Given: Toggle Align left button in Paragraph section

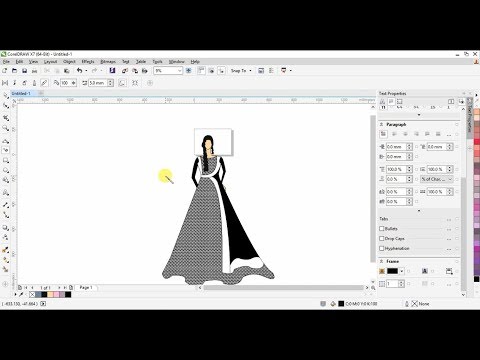Looking at the screenshot, I should tap(395, 134).
